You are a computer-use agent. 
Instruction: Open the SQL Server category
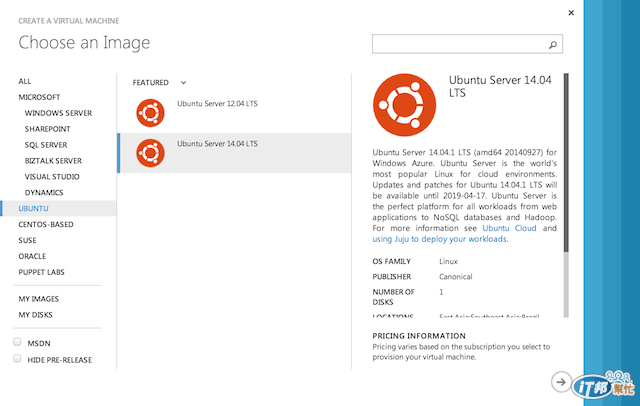click(46, 145)
